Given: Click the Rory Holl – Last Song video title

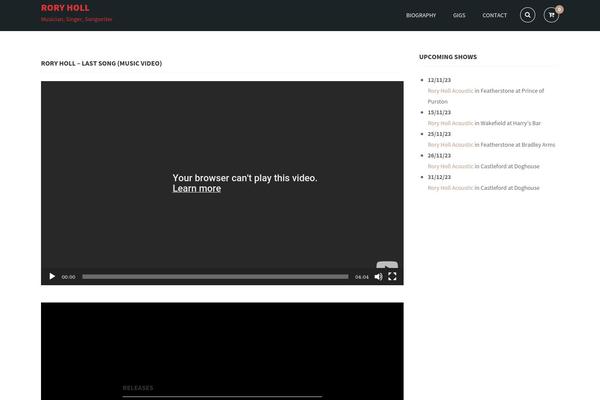Looking at the screenshot, I should click(x=101, y=63).
